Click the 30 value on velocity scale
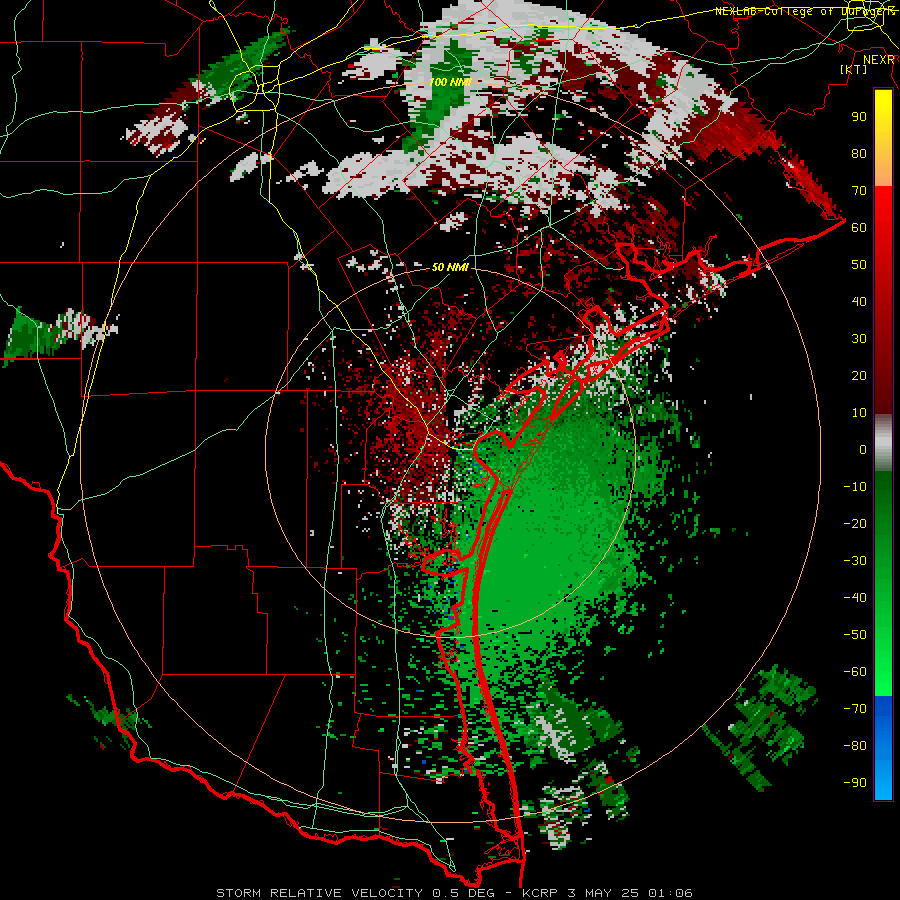The width and height of the screenshot is (900, 900). 859,339
